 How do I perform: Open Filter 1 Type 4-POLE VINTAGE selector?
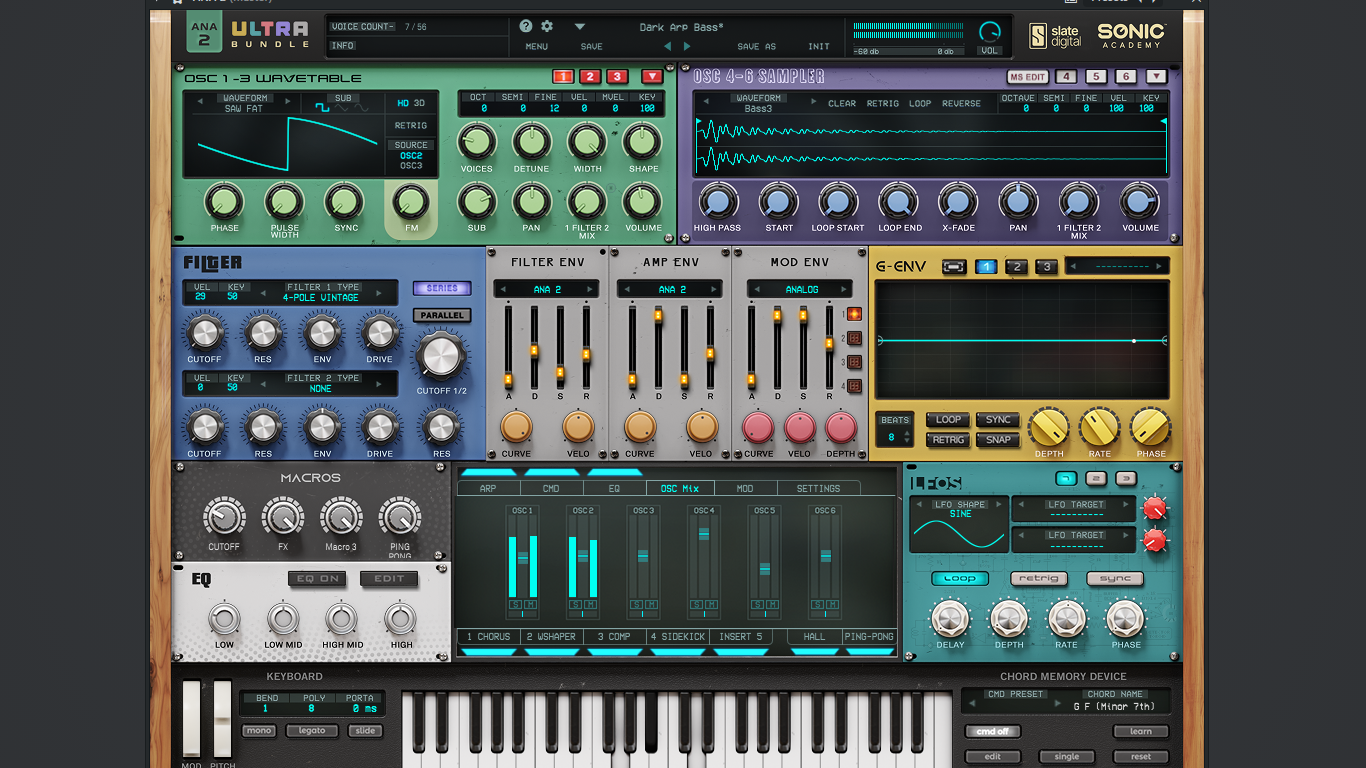pyautogui.click(x=321, y=292)
